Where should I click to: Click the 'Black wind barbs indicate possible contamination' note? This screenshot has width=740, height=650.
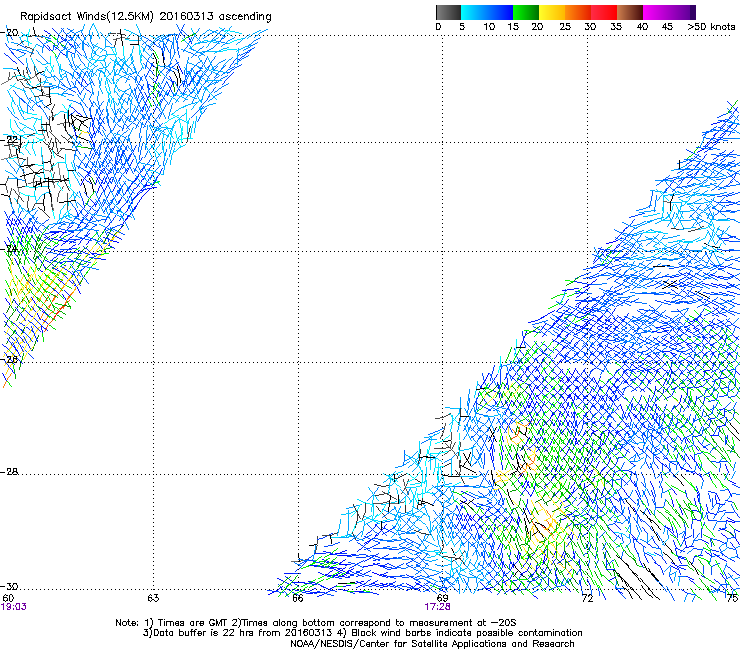tap(467, 633)
